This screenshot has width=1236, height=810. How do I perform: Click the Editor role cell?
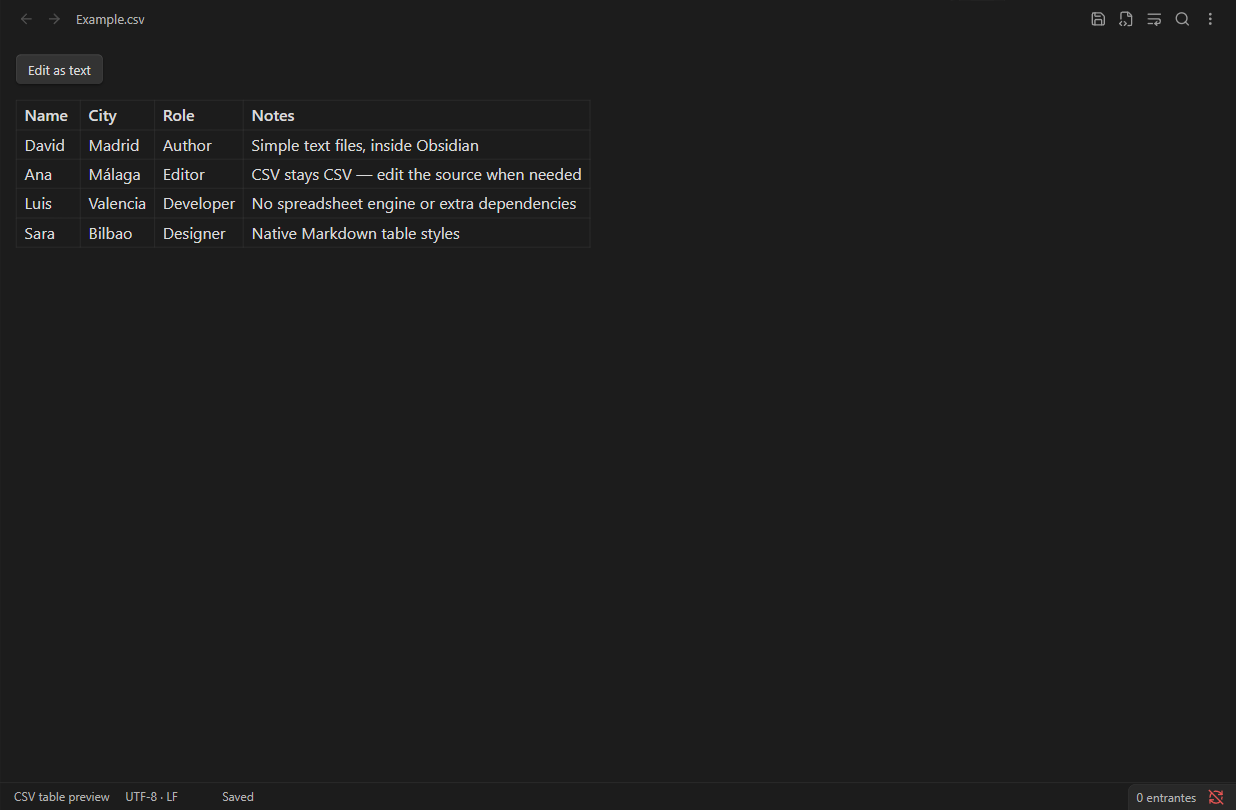[199, 174]
